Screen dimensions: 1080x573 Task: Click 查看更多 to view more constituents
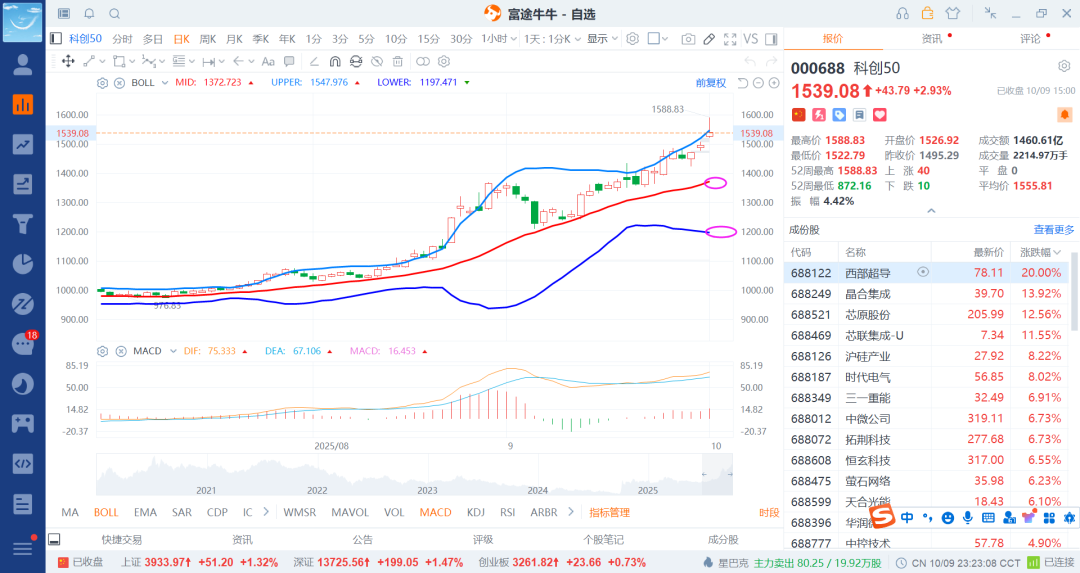(x=1053, y=229)
